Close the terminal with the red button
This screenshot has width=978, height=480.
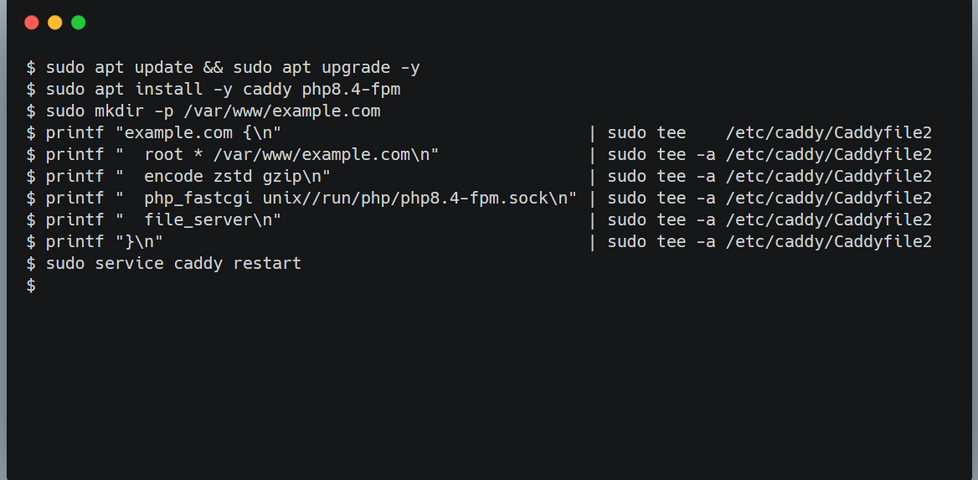pyautogui.click(x=31, y=22)
